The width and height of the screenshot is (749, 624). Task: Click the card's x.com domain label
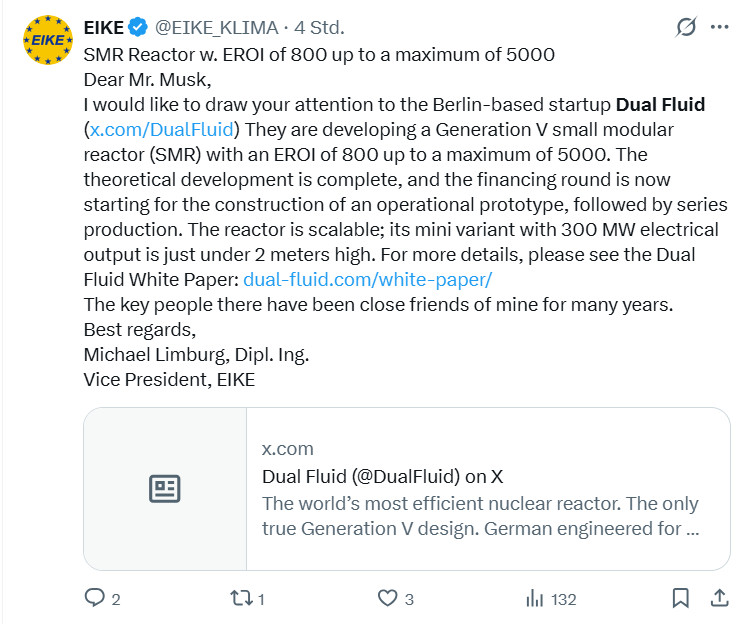(x=288, y=449)
